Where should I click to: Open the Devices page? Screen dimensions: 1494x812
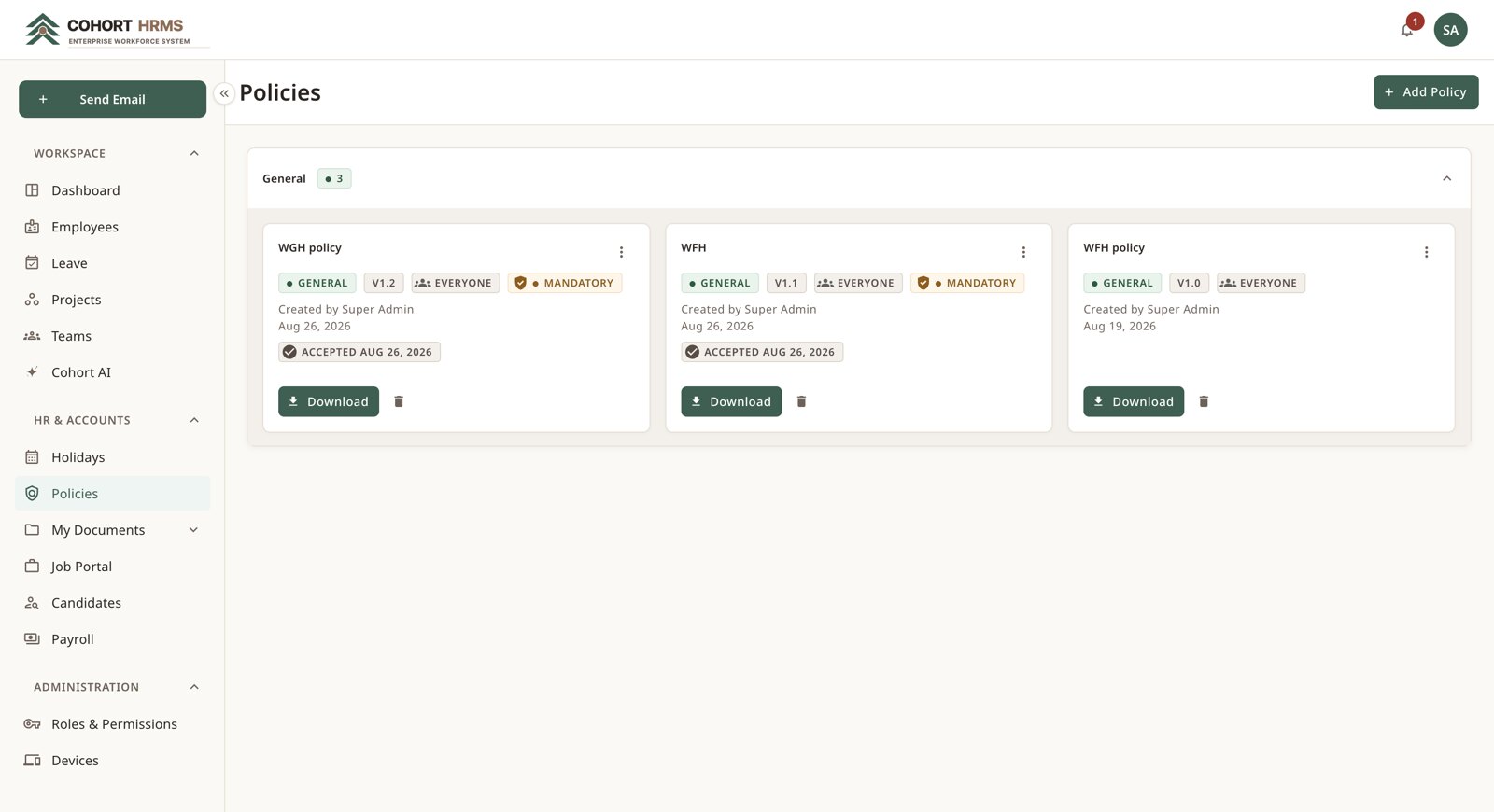tap(112, 761)
